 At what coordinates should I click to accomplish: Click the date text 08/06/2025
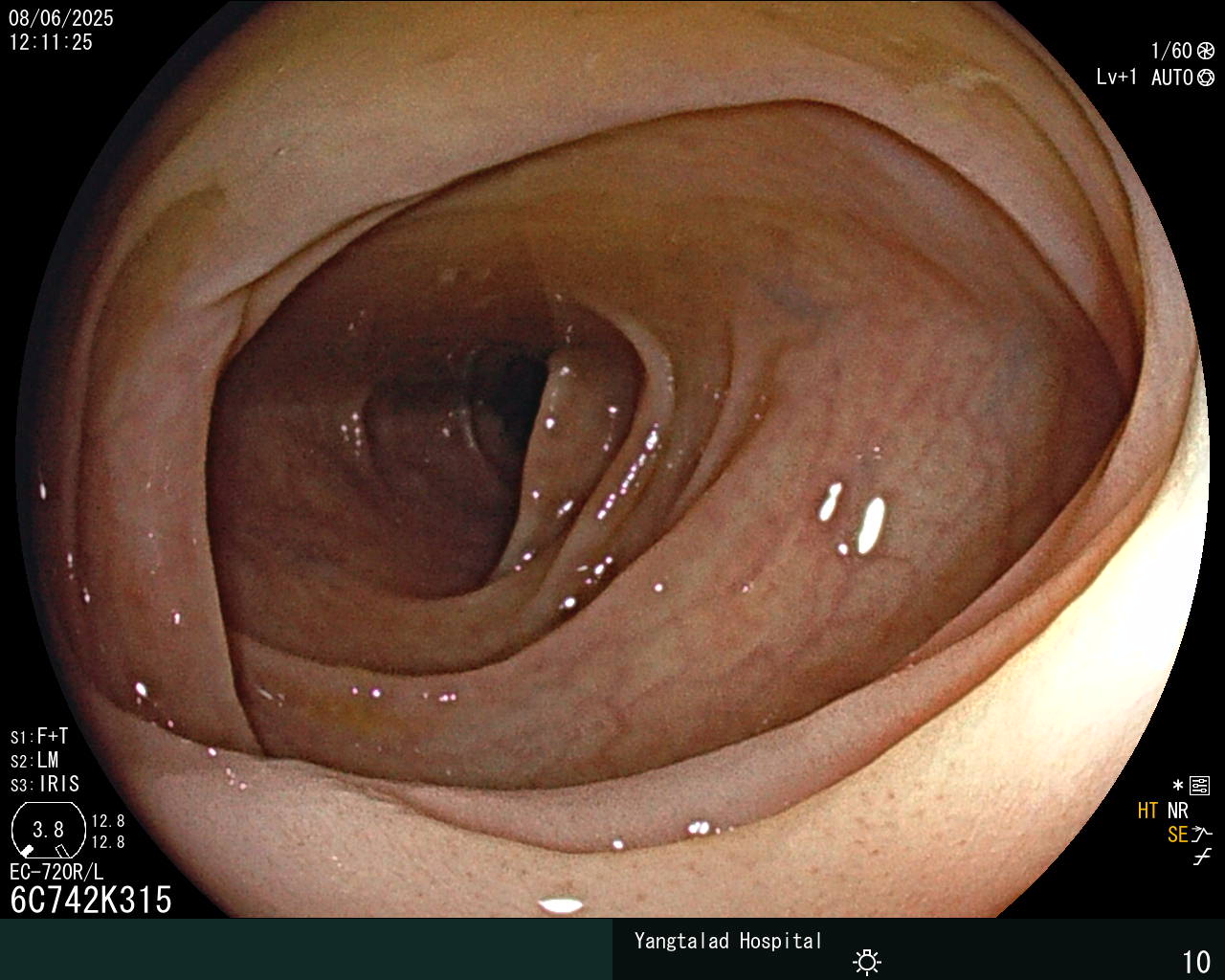[61, 18]
